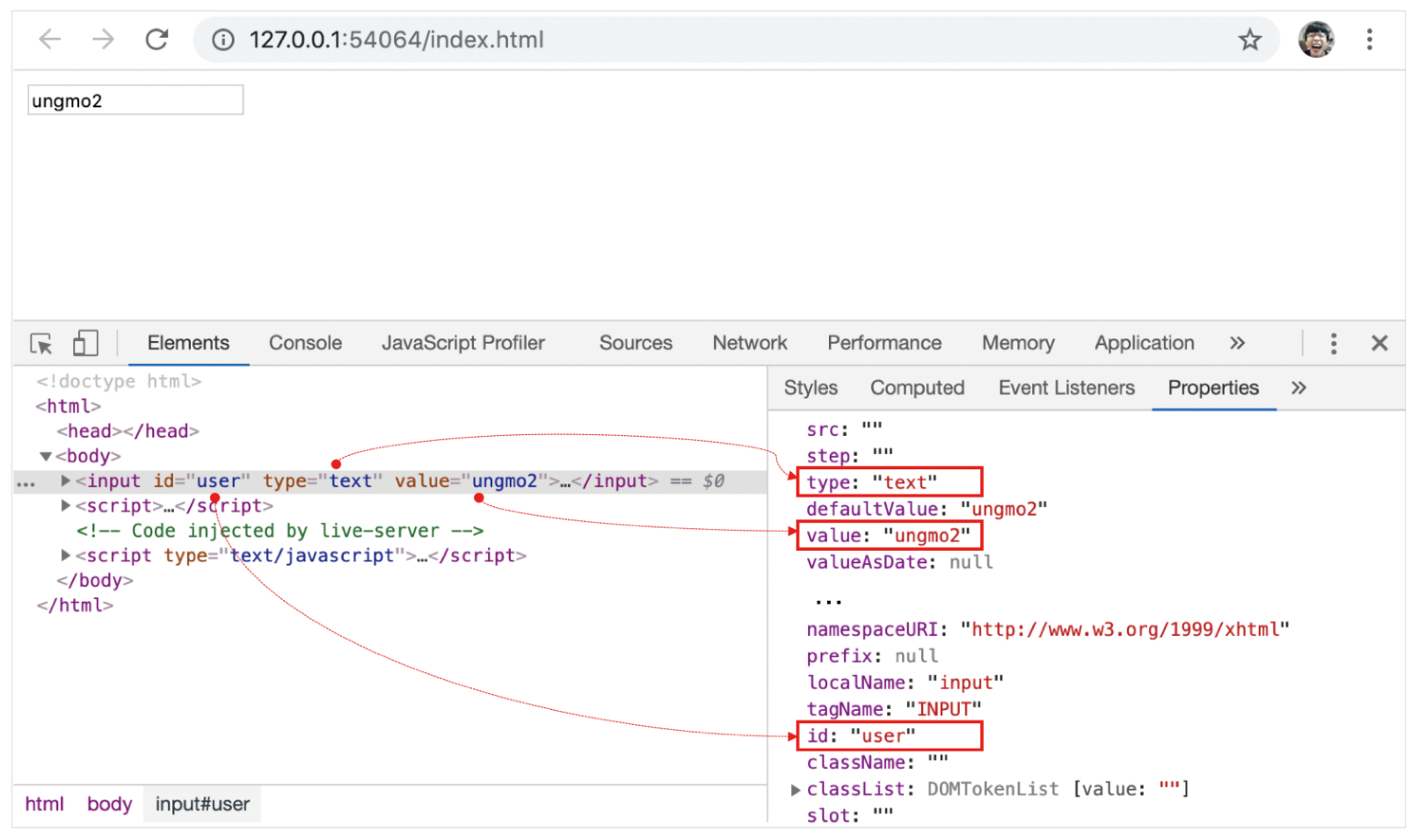Expand the first script node
This screenshot has width=1425, height=840.
[66, 506]
